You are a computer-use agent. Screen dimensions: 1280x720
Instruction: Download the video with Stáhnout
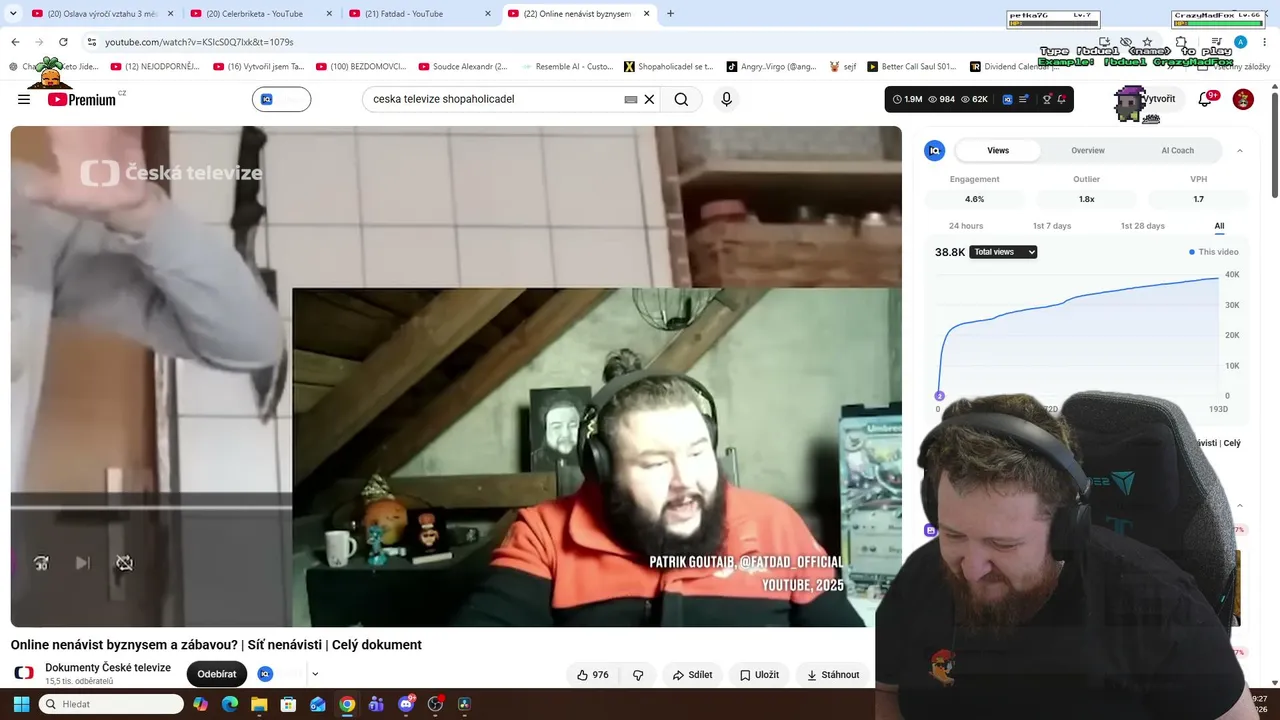833,675
